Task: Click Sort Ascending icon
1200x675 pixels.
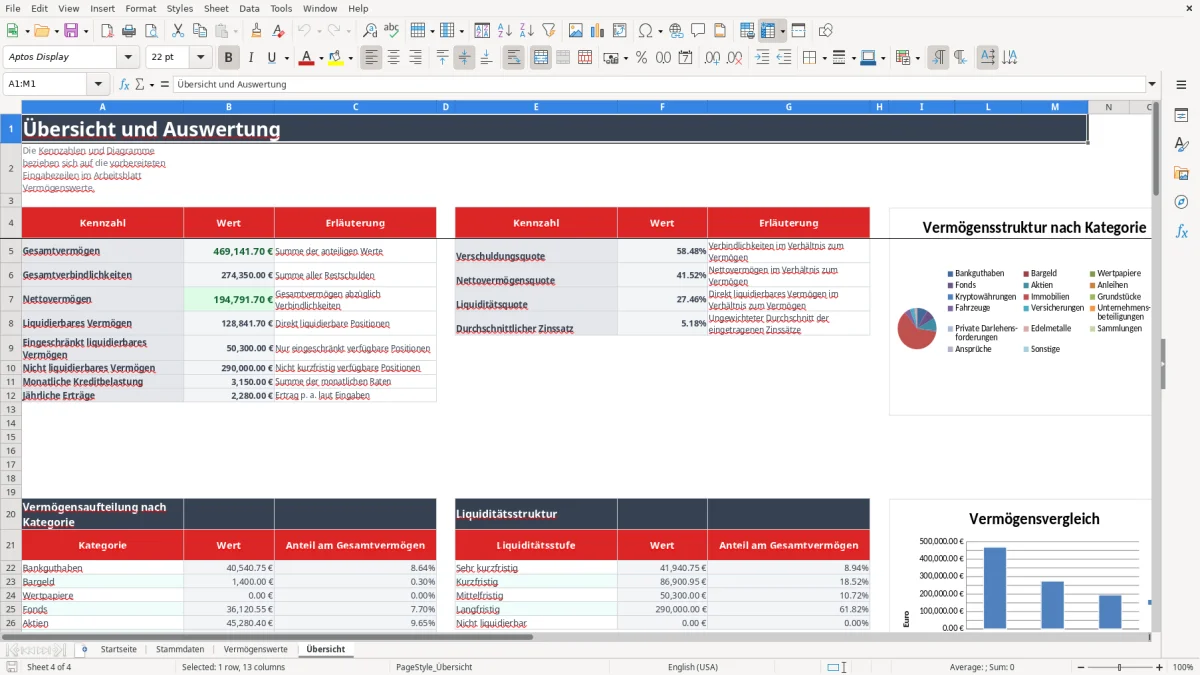Action: (504, 31)
